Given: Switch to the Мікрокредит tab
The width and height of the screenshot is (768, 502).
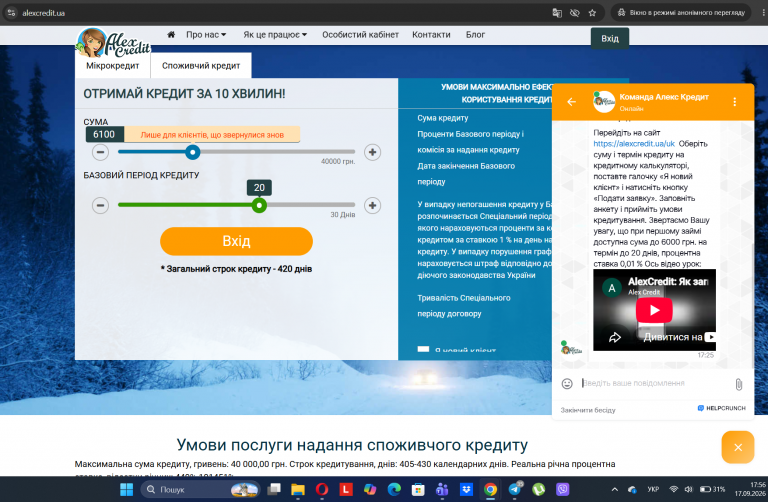Looking at the screenshot, I should tap(113, 66).
